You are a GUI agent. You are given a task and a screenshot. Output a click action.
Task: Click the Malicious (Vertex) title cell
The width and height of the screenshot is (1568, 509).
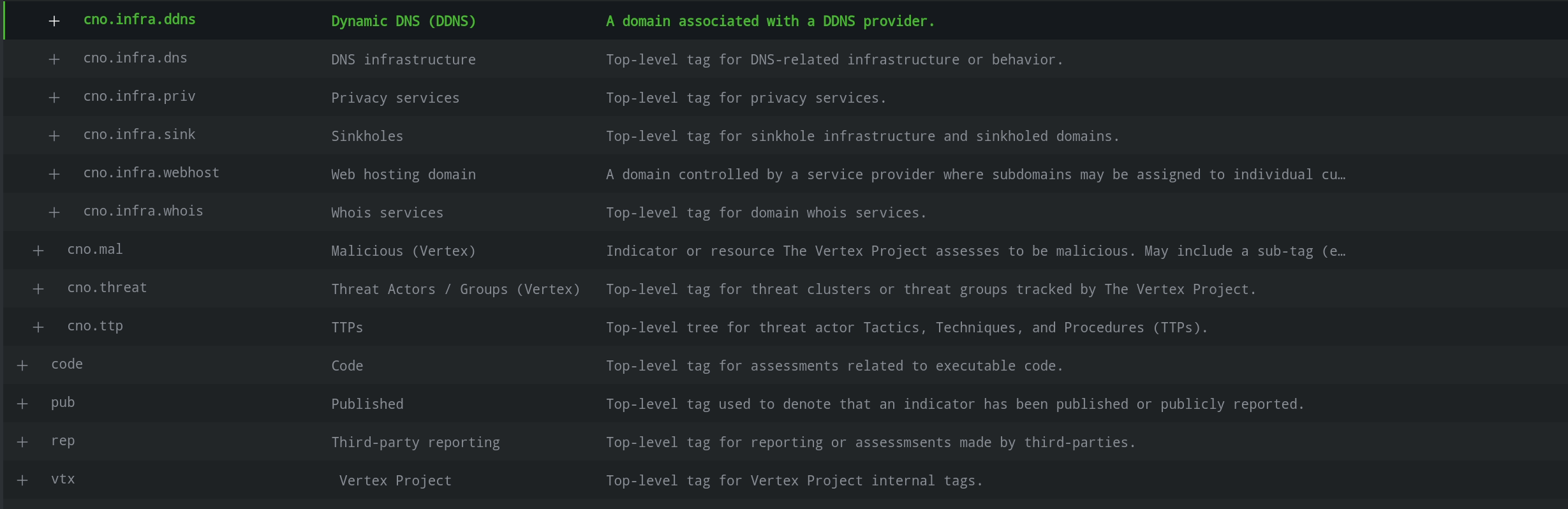(403, 251)
